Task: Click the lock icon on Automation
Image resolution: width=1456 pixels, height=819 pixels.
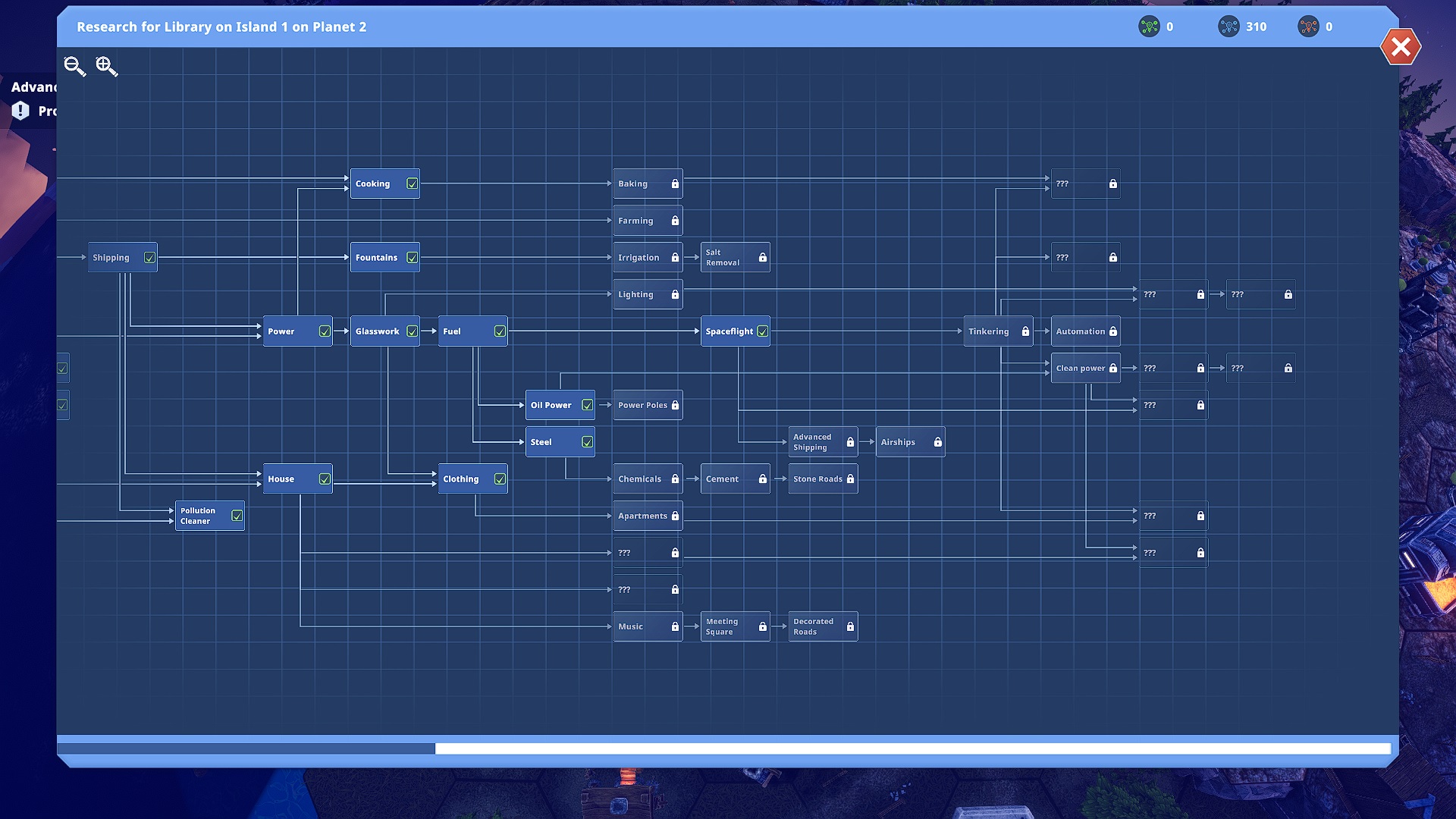Action: (1113, 331)
